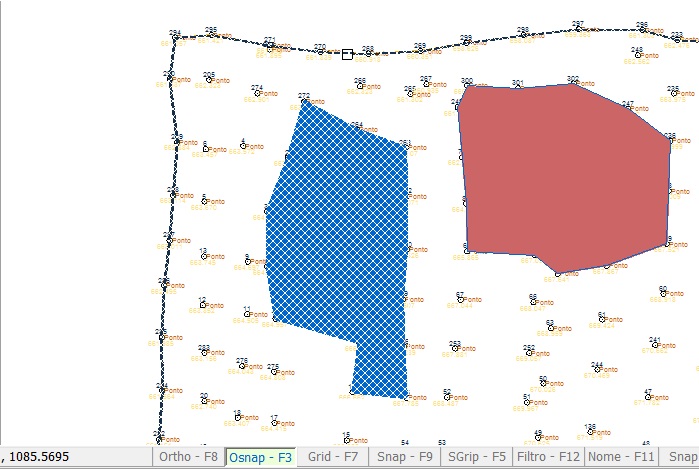Select point 236 on red polygon's right vertex
Image resolution: width=699 pixels, height=469 pixels.
pos(669,140)
